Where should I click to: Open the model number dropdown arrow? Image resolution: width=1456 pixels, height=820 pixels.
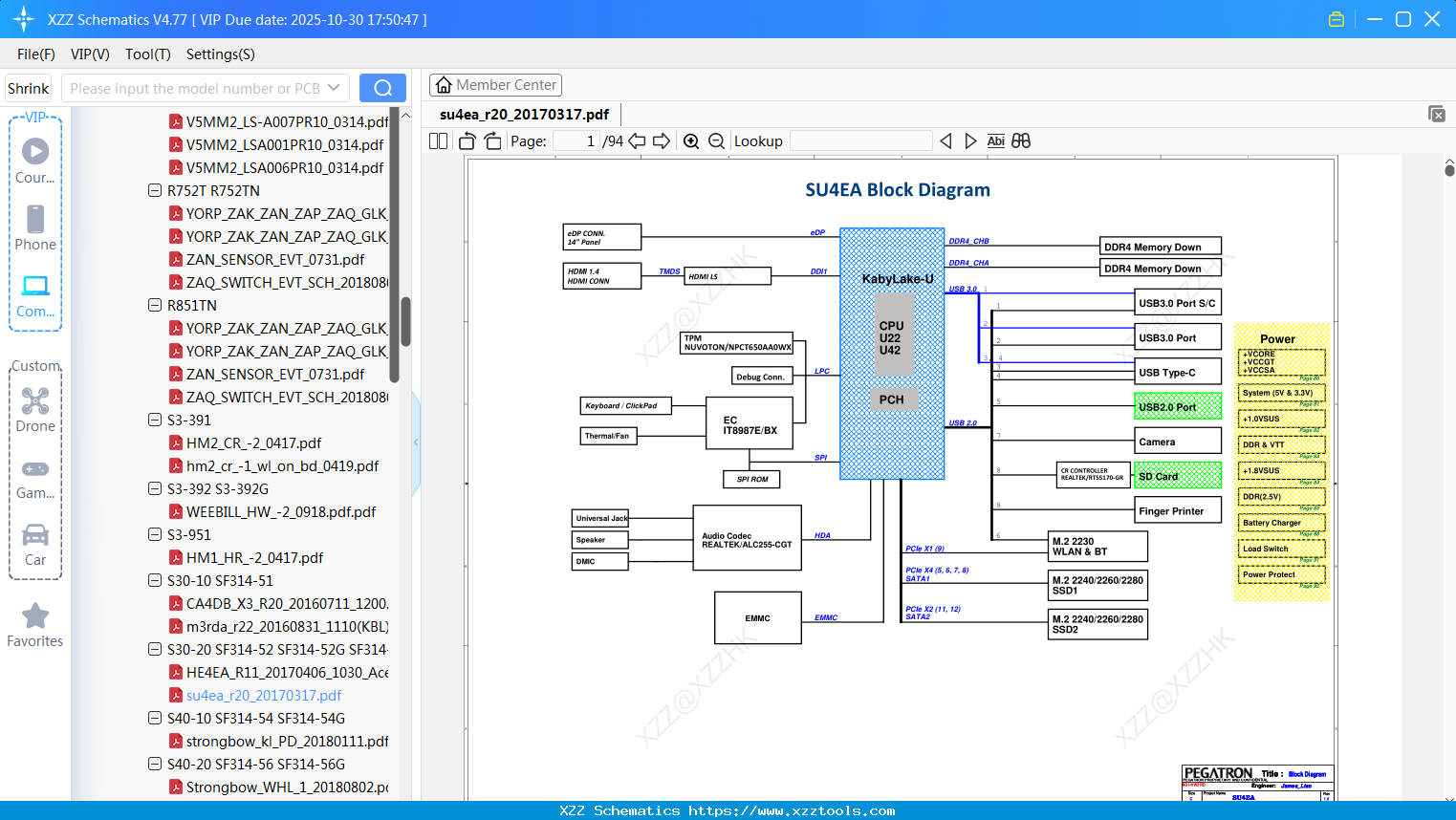334,88
